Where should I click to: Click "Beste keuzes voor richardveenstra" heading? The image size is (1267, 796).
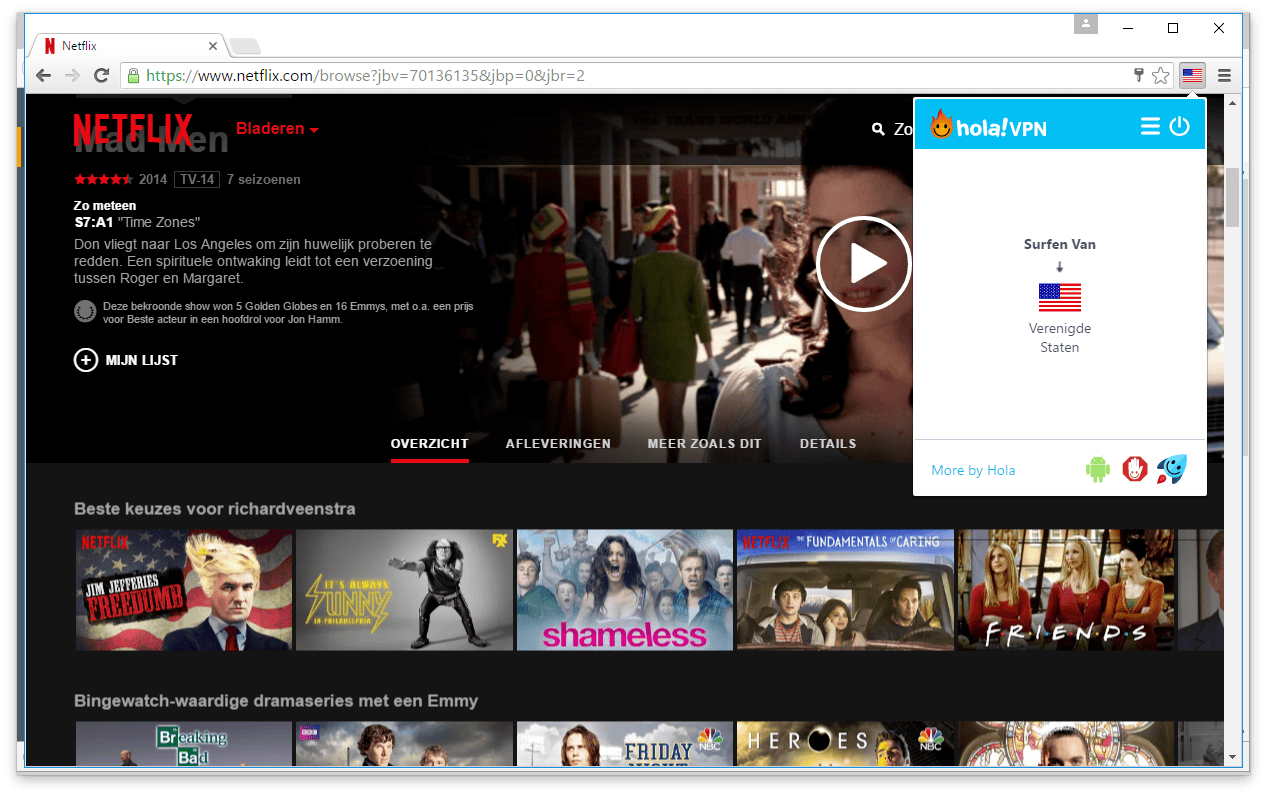pos(215,509)
